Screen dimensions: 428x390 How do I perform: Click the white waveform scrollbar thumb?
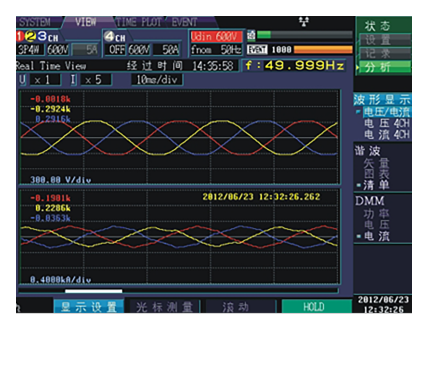[94, 291]
